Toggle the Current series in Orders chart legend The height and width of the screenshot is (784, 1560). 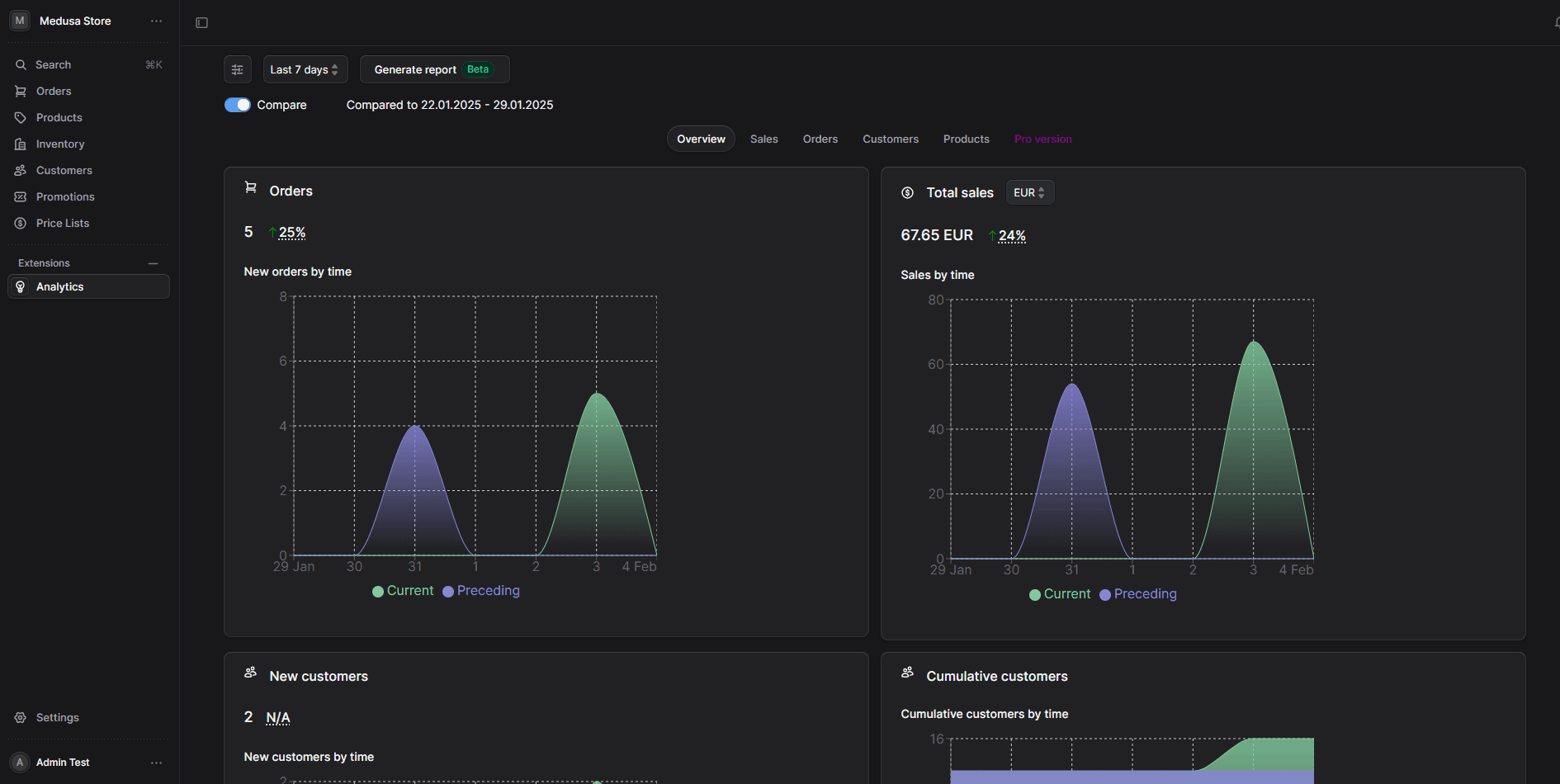(403, 591)
